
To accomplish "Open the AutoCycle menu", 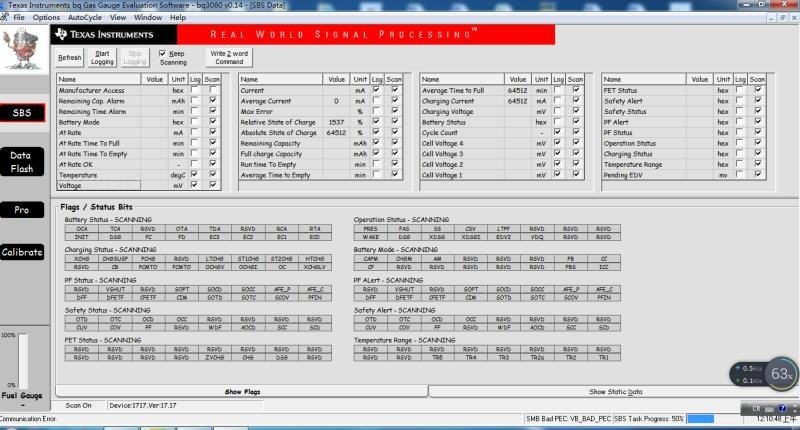I will click(85, 17).
